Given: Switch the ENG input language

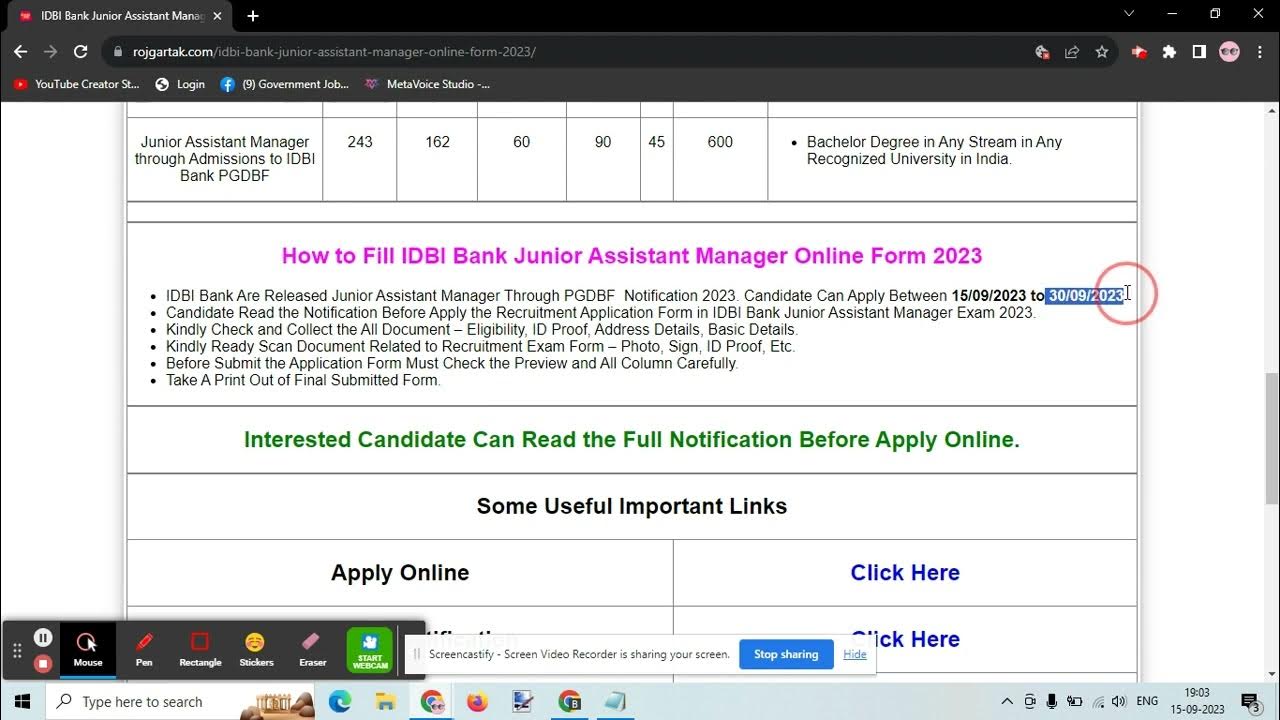Looking at the screenshot, I should (1147, 701).
